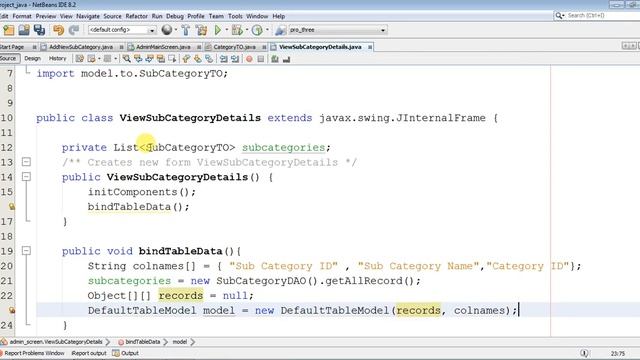The image size is (640, 360).
Task: Click notifications icon in status bar
Action: [x=584, y=353]
